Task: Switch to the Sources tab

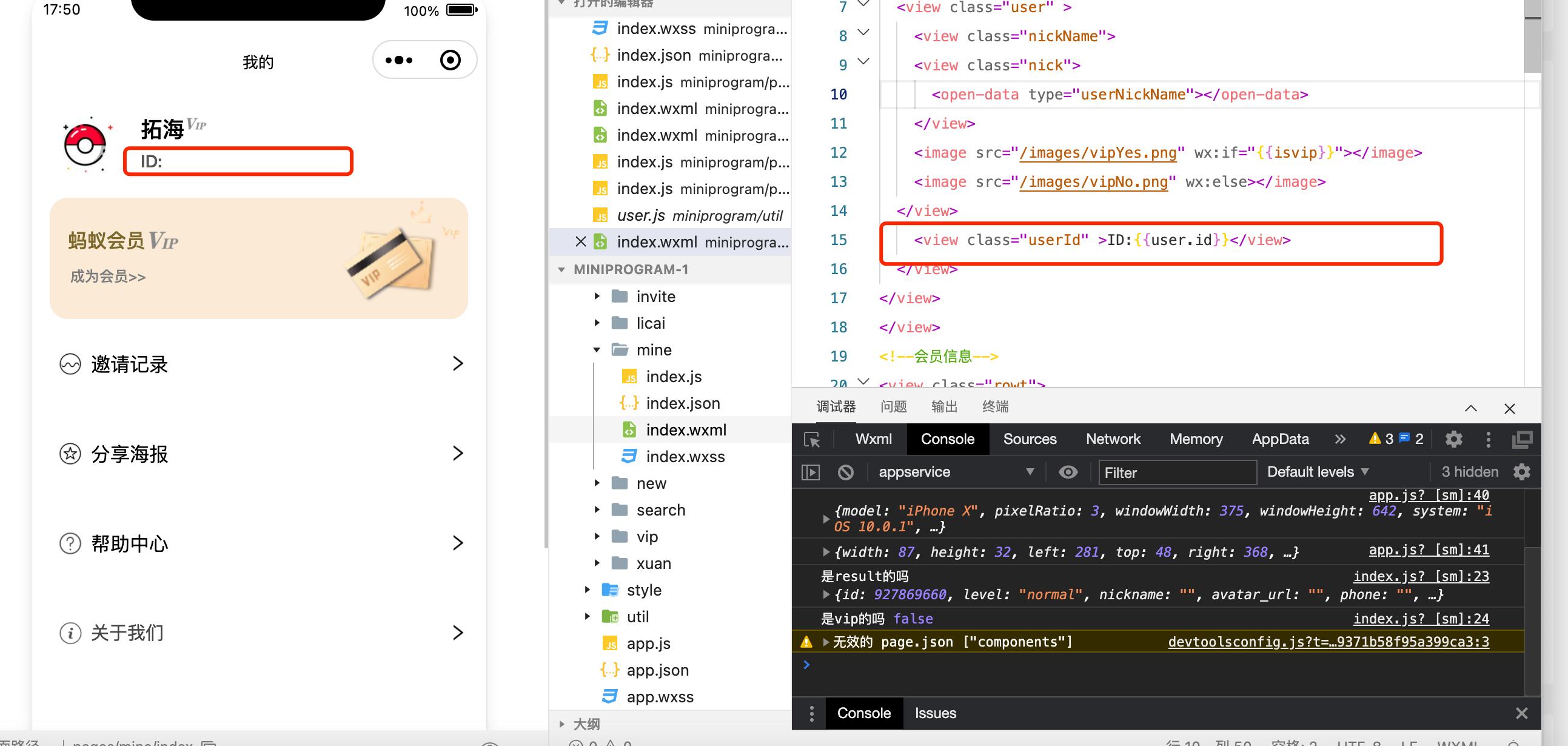Action: [1030, 439]
